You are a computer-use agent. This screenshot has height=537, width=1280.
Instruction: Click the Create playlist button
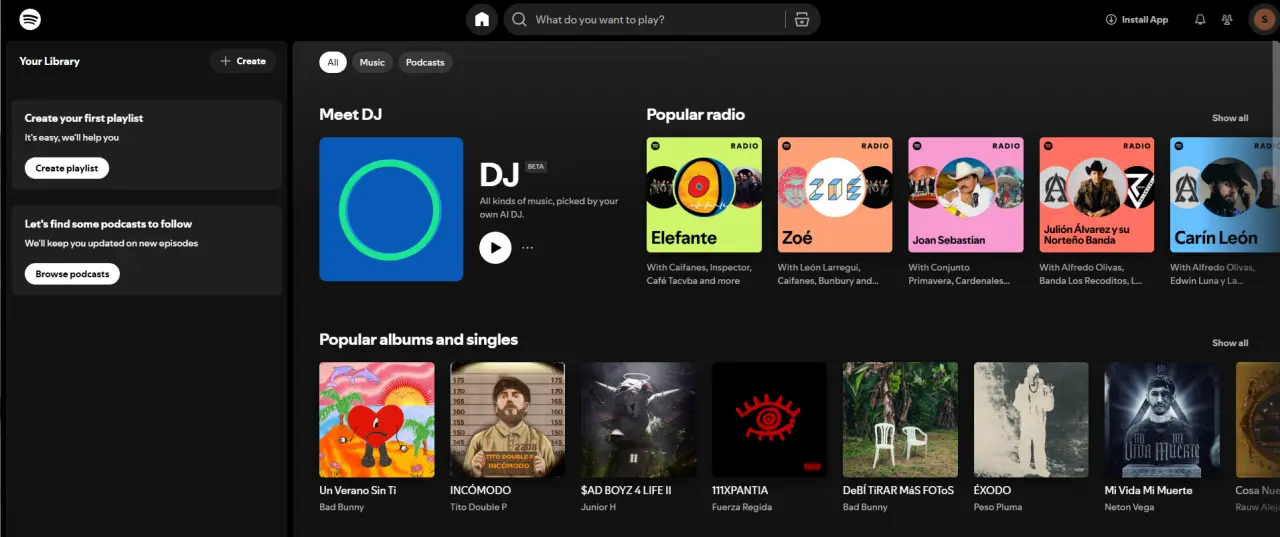click(x=67, y=168)
